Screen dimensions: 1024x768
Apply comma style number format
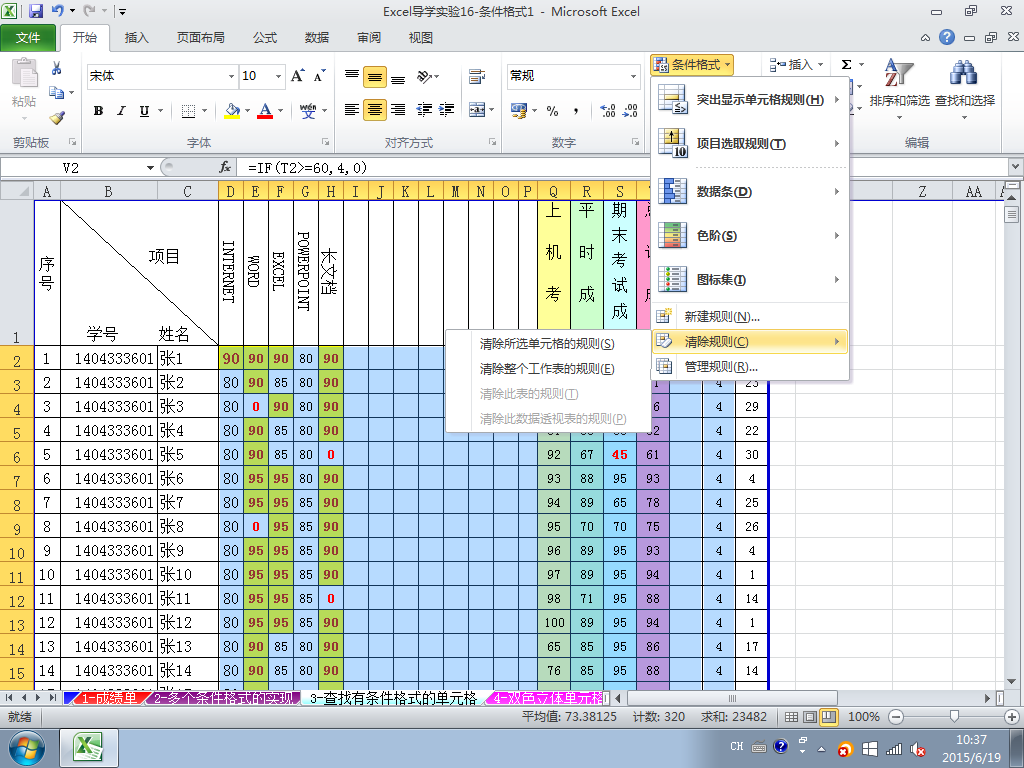pos(576,111)
